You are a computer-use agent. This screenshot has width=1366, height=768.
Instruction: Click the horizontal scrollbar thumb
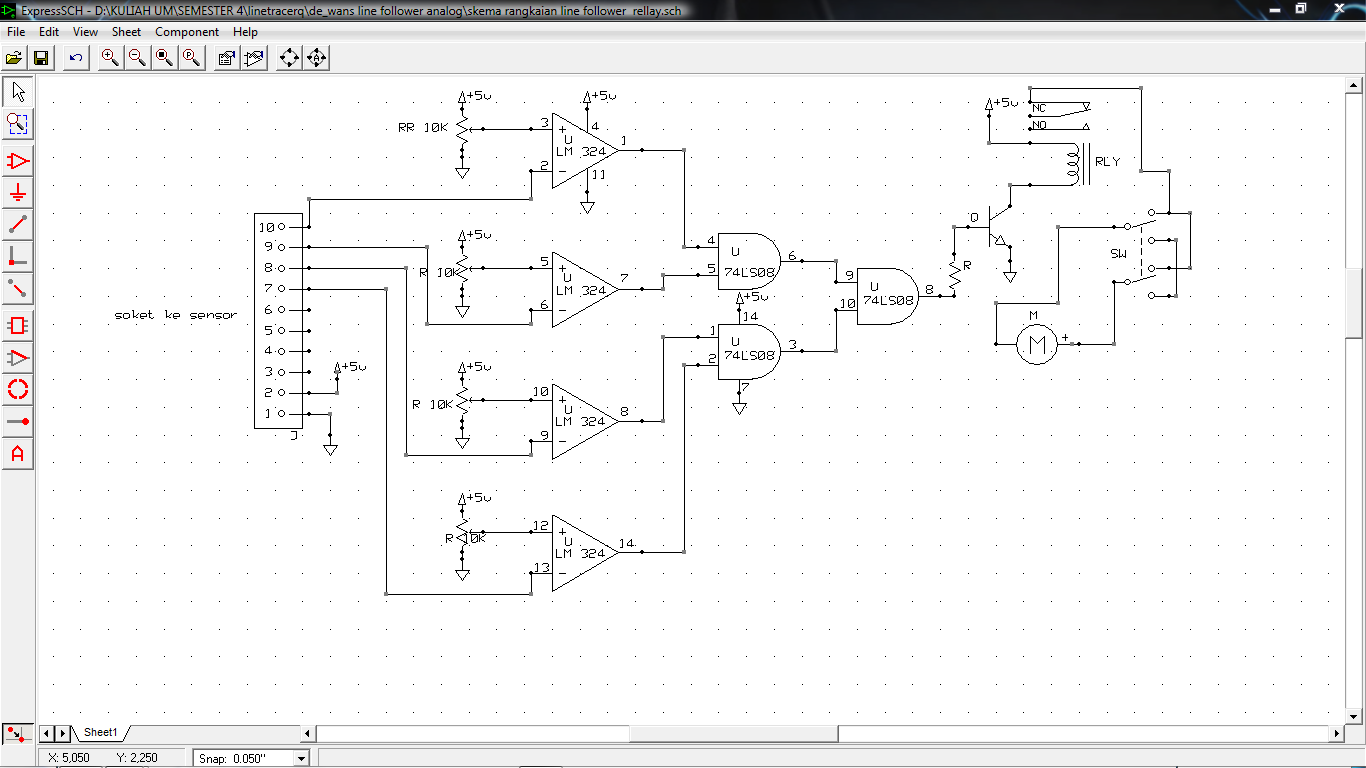coord(733,733)
